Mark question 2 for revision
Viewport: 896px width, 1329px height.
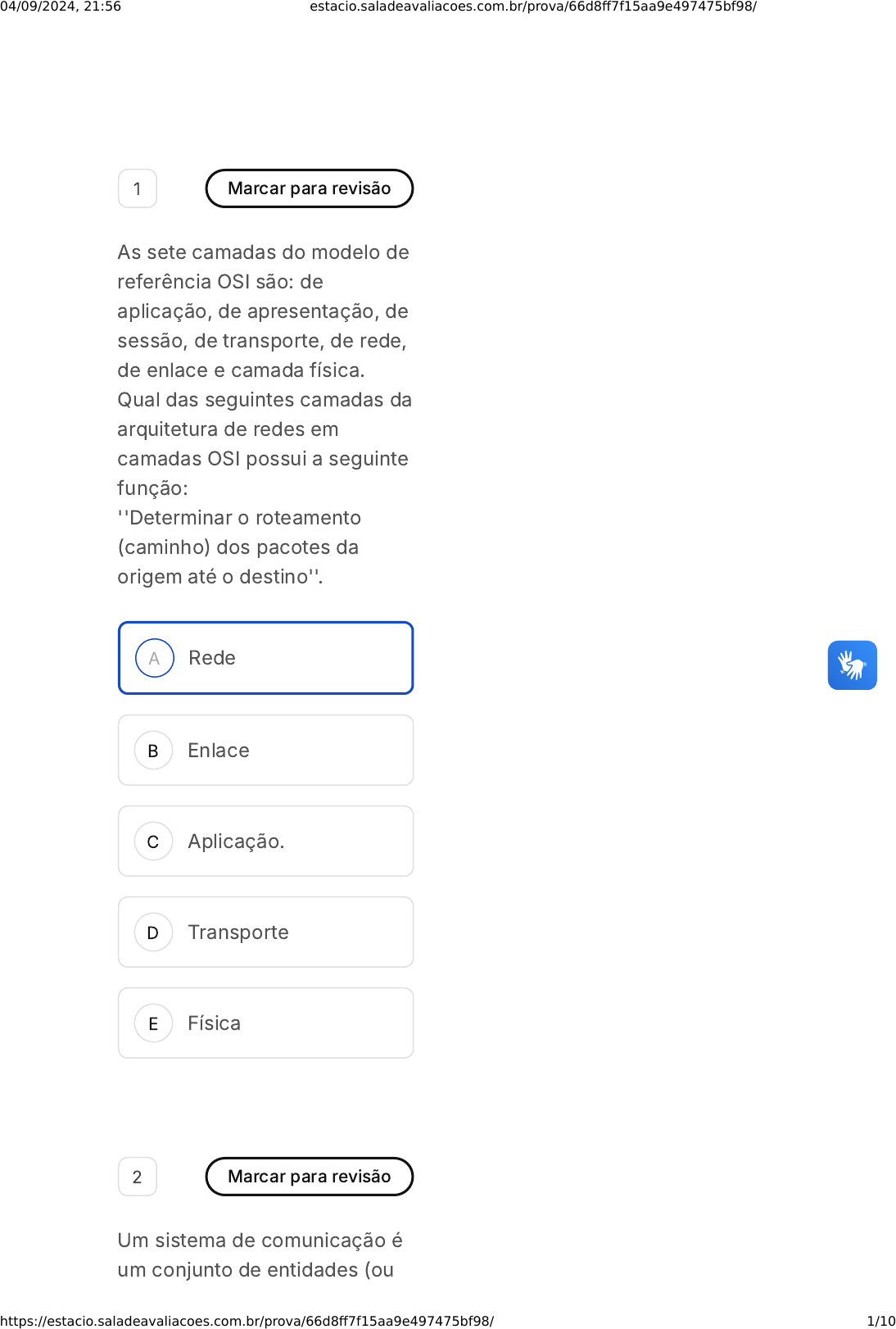click(310, 1177)
